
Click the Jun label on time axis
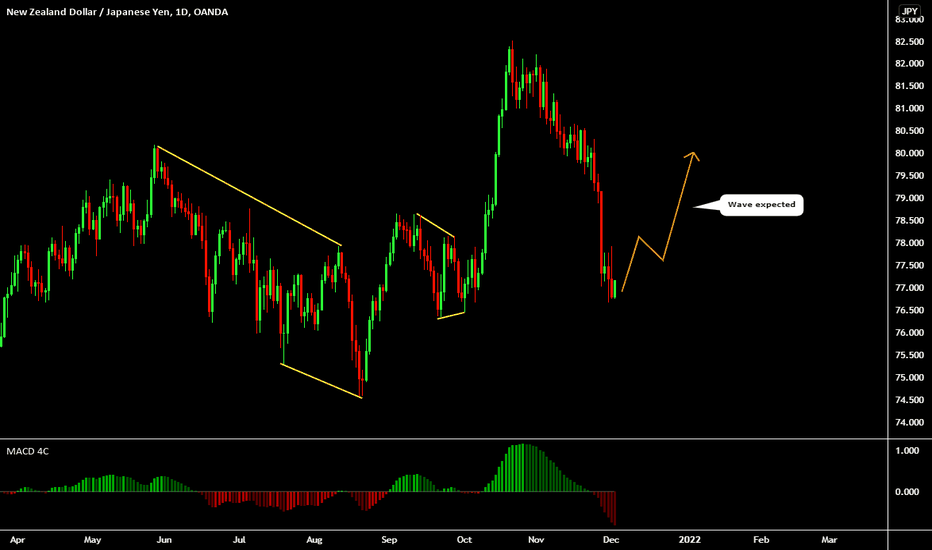[164, 540]
